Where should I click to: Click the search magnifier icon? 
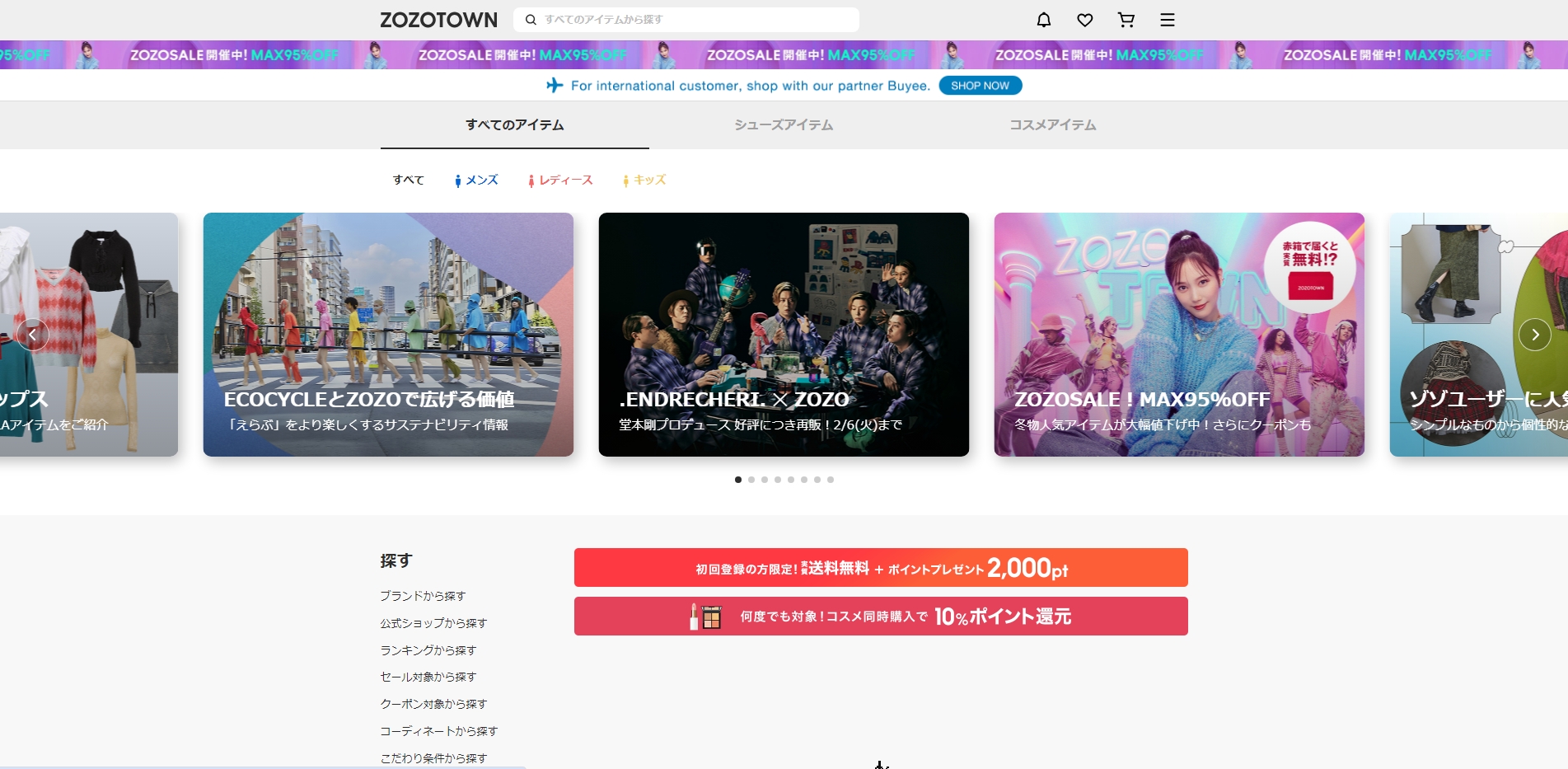point(531,20)
